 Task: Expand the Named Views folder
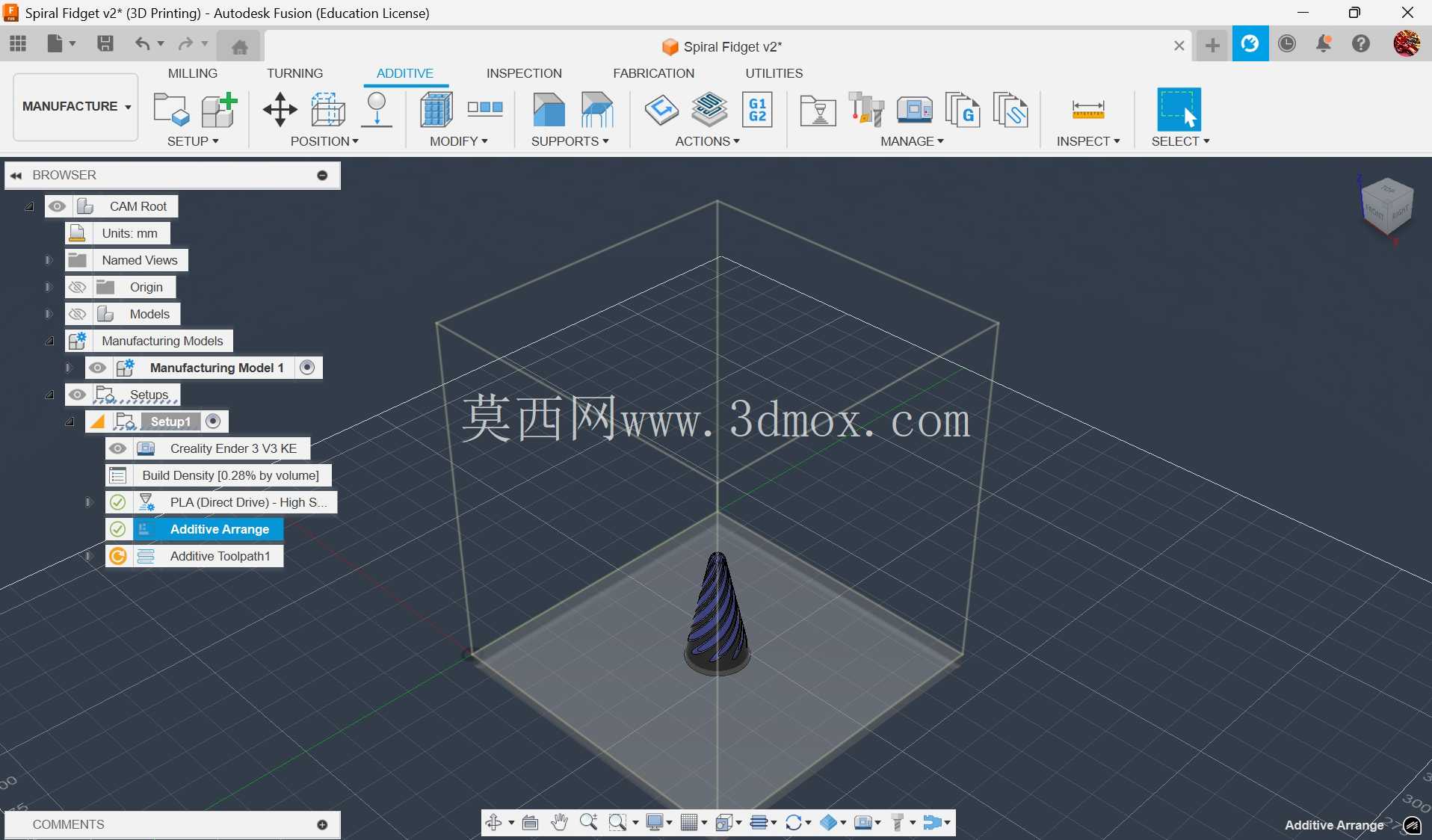(x=48, y=261)
